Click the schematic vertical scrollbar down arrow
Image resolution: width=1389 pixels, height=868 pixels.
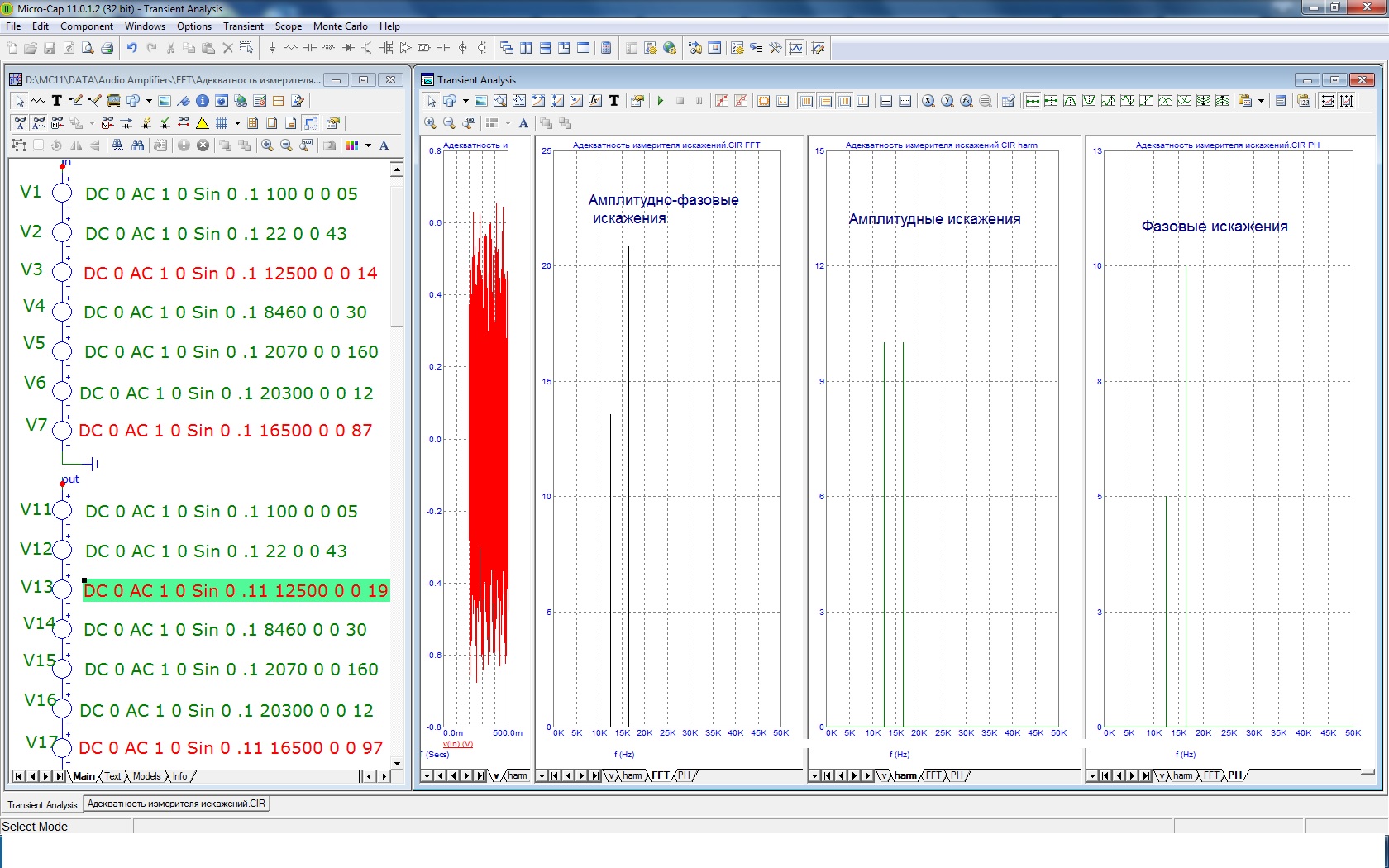[x=397, y=764]
